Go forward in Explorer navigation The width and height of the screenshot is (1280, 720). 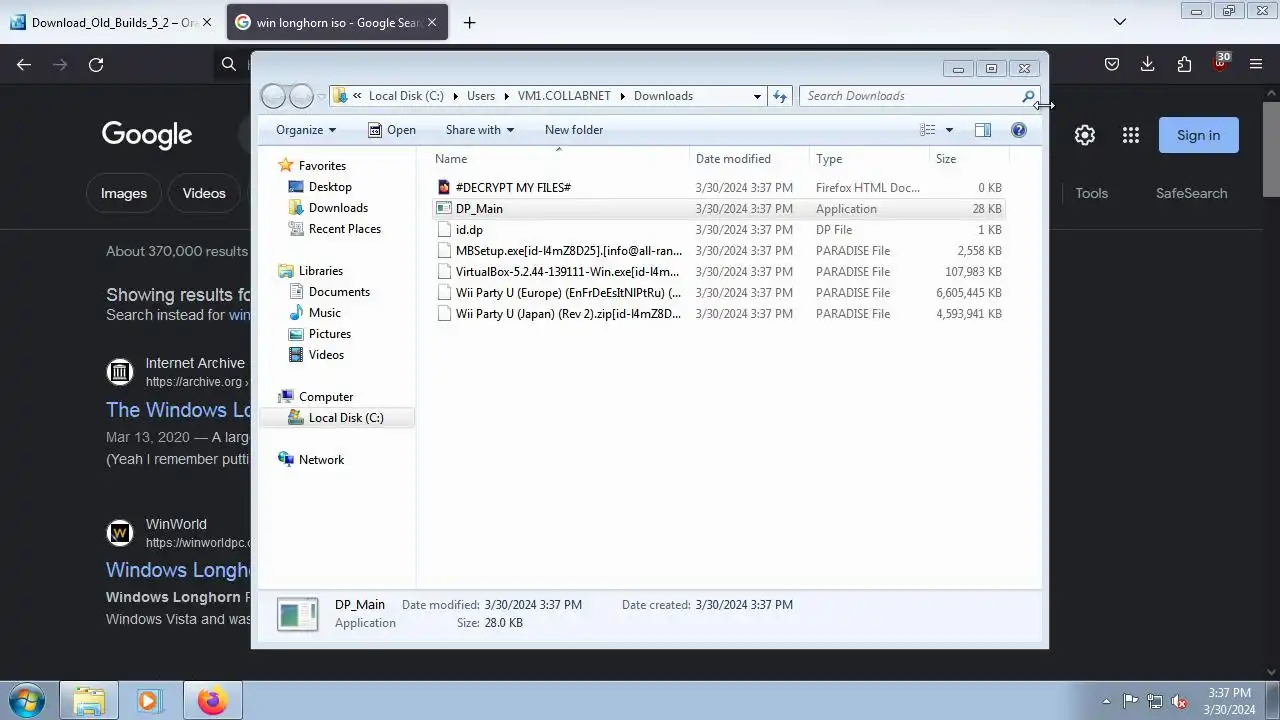click(301, 96)
